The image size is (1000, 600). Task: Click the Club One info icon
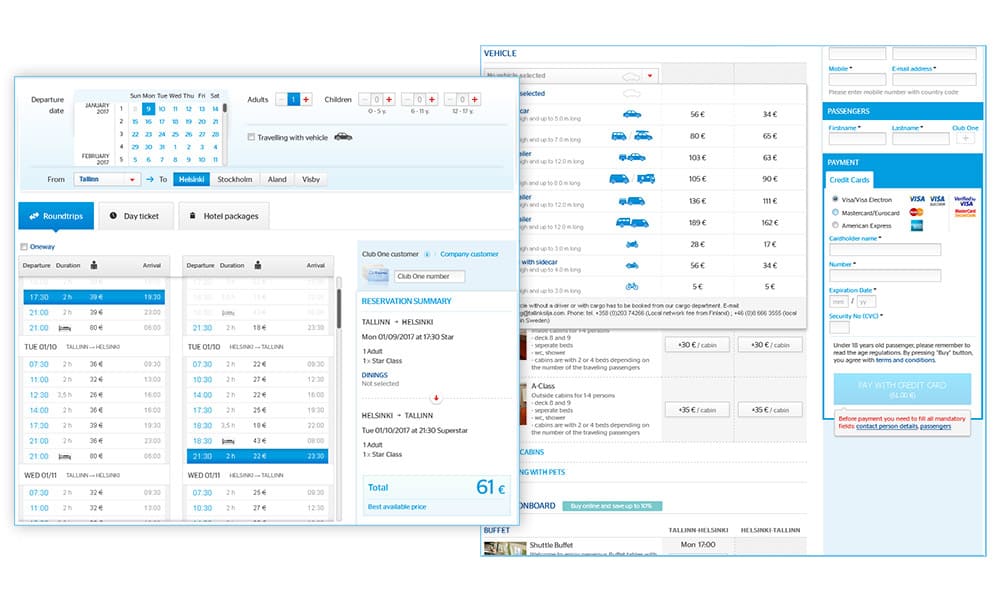[427, 254]
